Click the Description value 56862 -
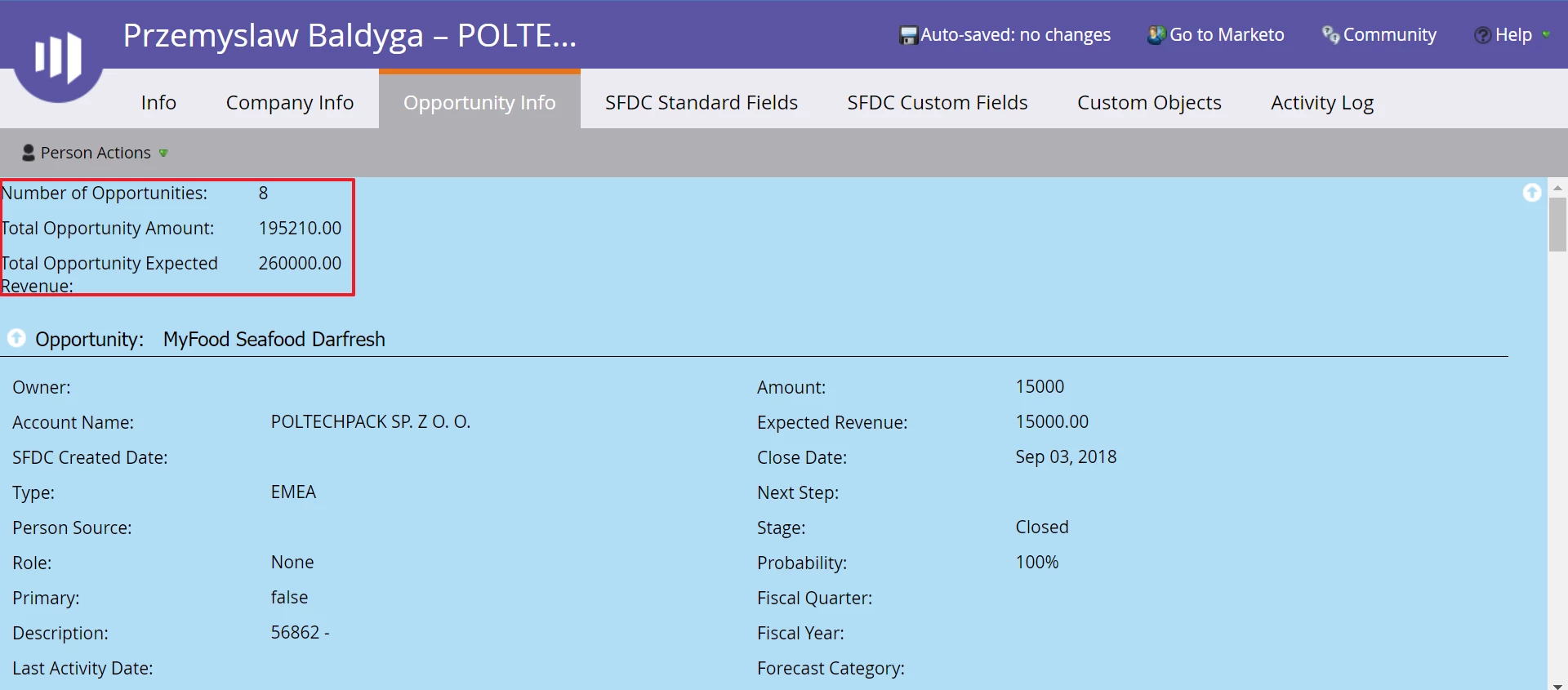The image size is (1568, 690). [x=300, y=632]
